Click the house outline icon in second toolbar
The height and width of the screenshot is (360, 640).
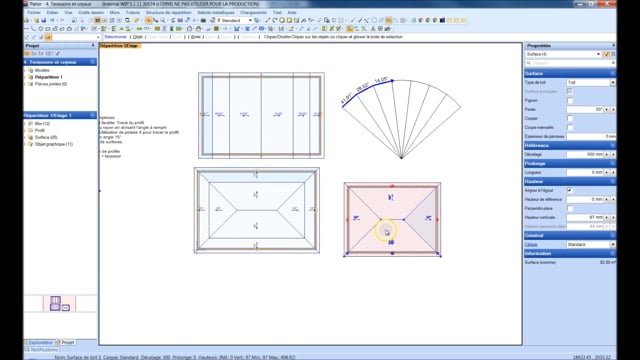pyautogui.click(x=190, y=29)
